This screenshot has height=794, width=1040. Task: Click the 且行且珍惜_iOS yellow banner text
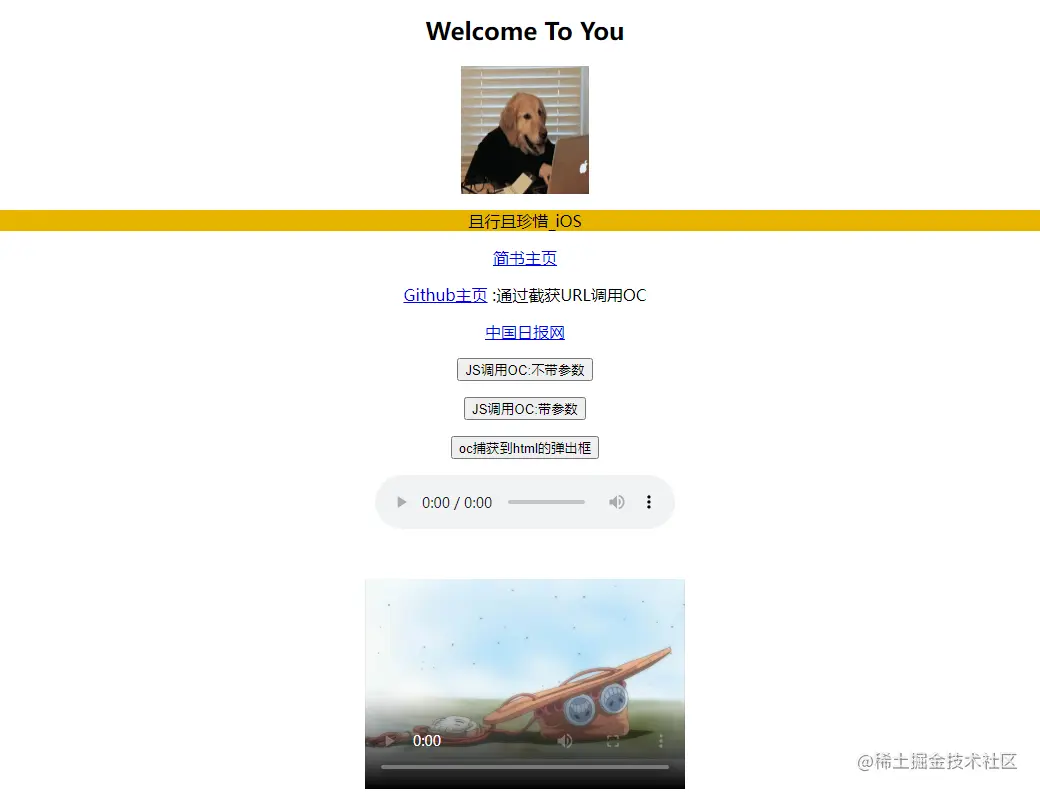(x=525, y=221)
